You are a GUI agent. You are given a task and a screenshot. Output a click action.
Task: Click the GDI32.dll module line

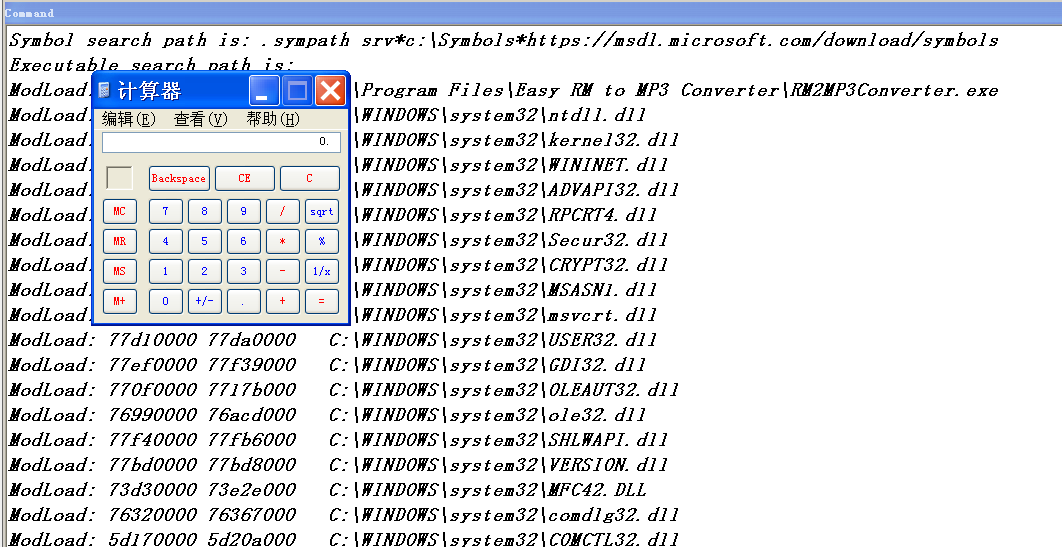(x=327, y=365)
